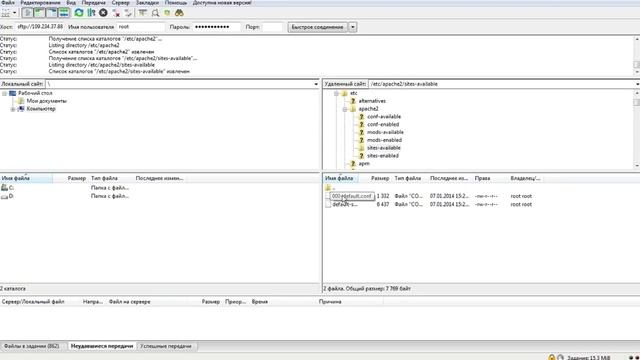Click the remote tree vertical scrollbar
Screen dimensions: 640x360
[637, 129]
